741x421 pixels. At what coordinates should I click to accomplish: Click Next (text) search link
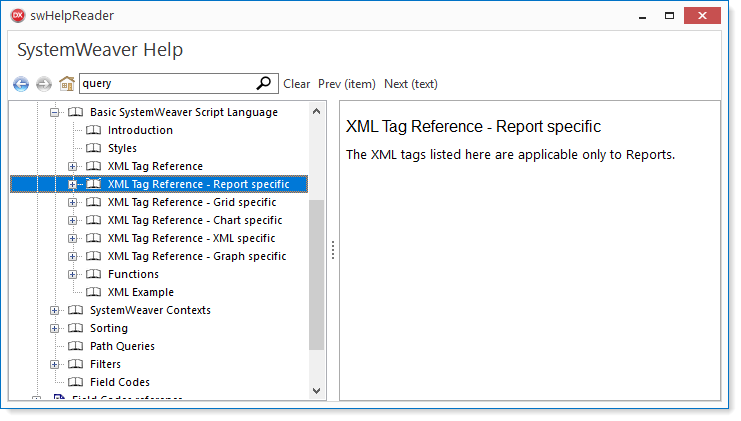(x=411, y=84)
